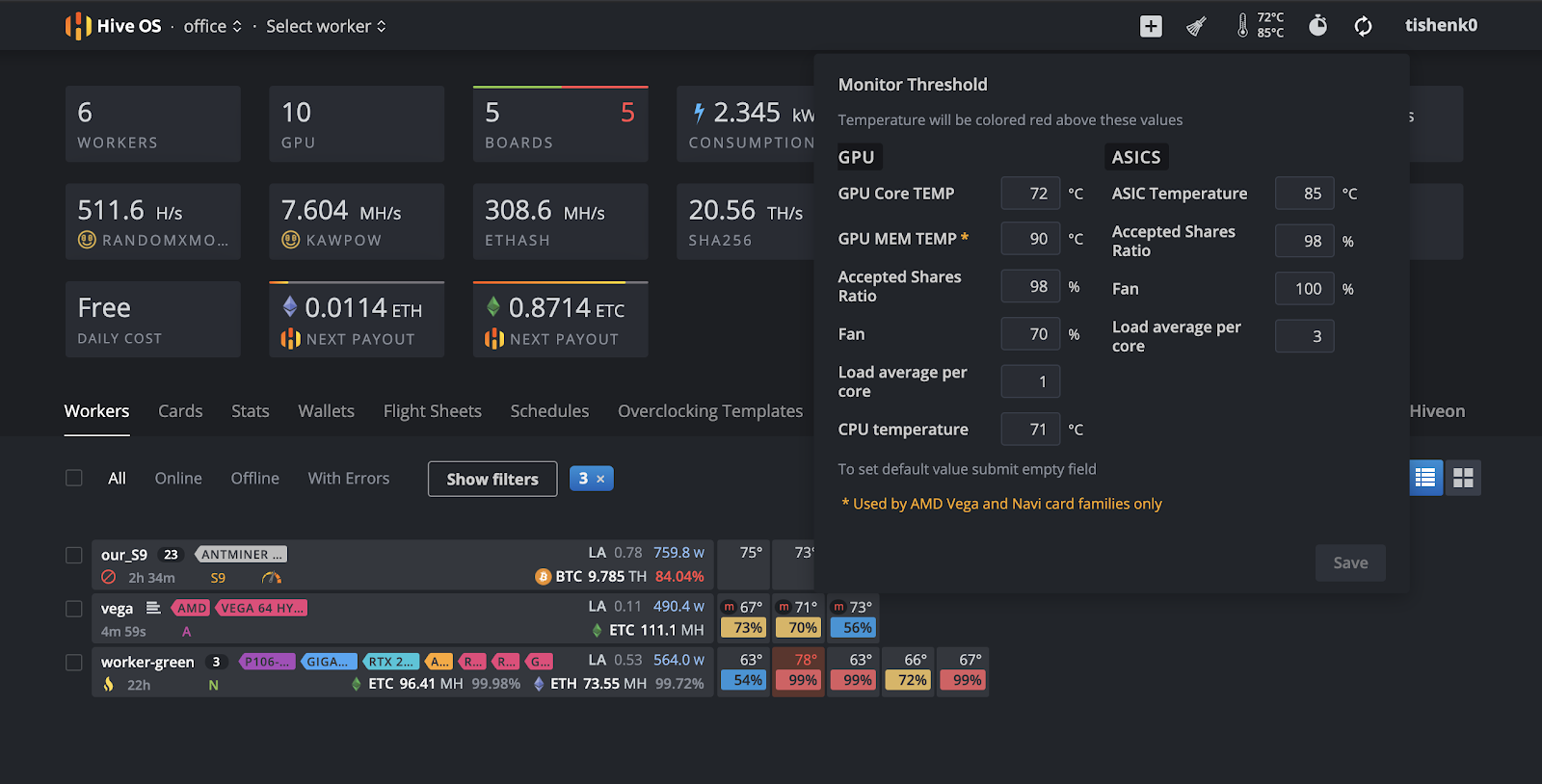1542x784 pixels.
Task: Edit the GPU Fan threshold field
Action: [1030, 334]
